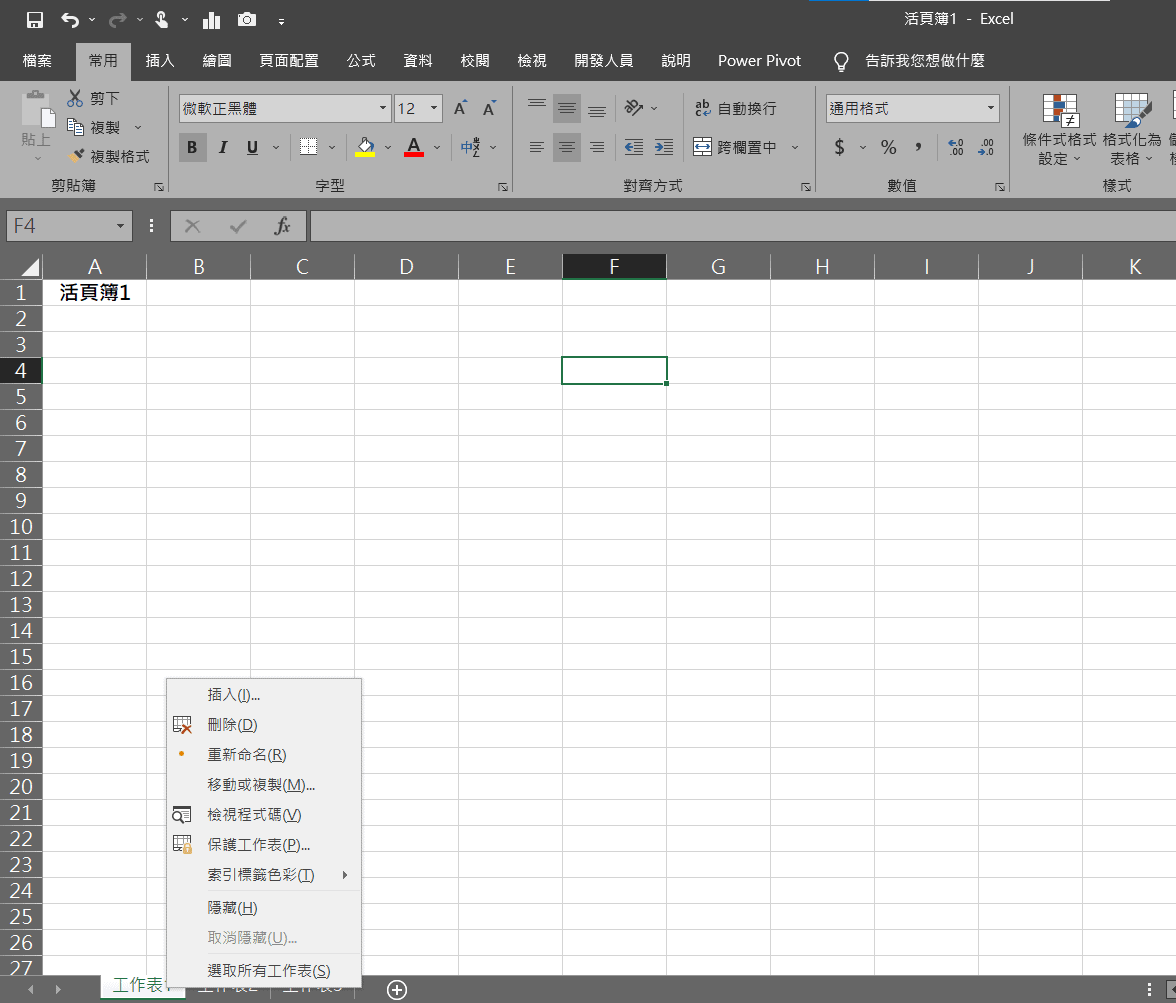Click the Redo arrow icon
This screenshot has width=1176, height=1003.
pyautogui.click(x=117, y=20)
